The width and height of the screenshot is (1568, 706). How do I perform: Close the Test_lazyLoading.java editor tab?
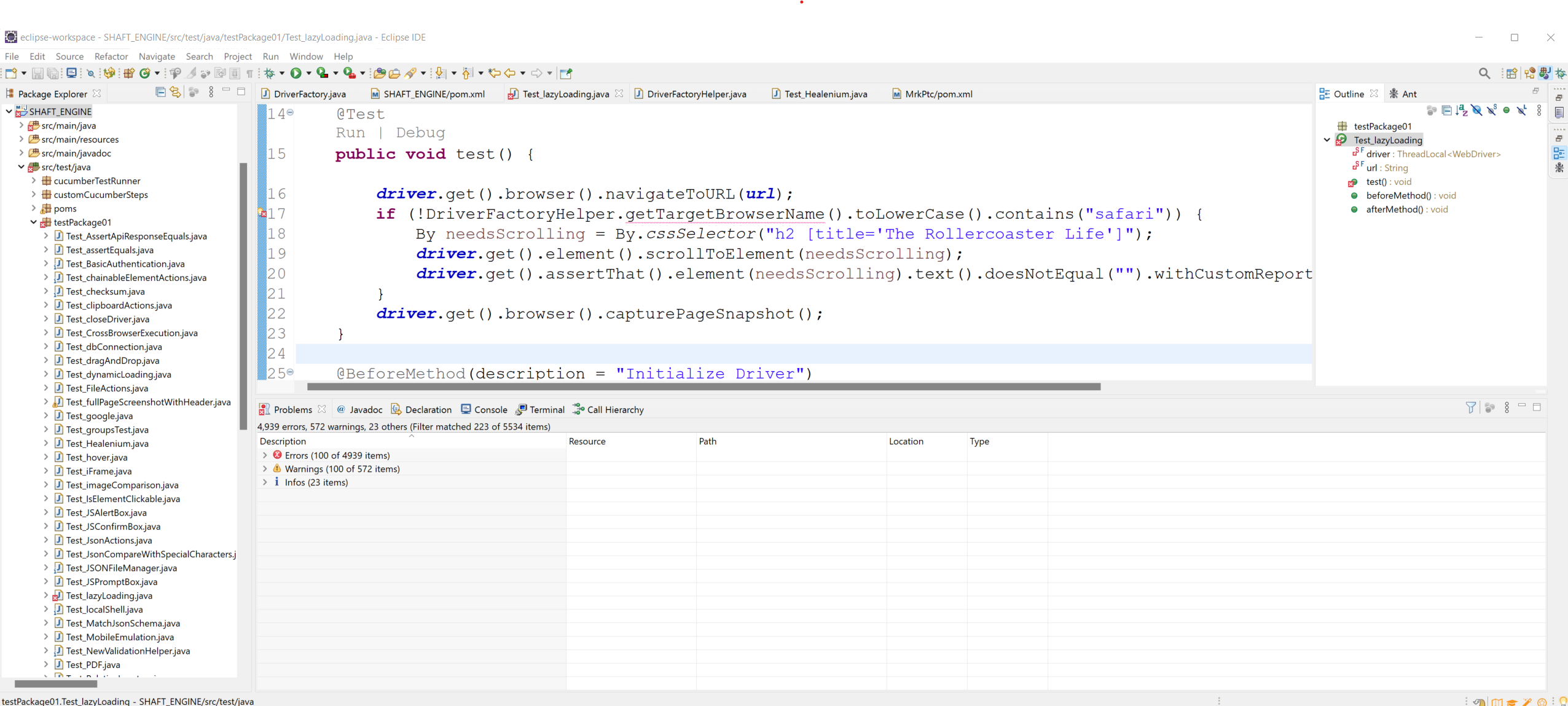tap(619, 93)
